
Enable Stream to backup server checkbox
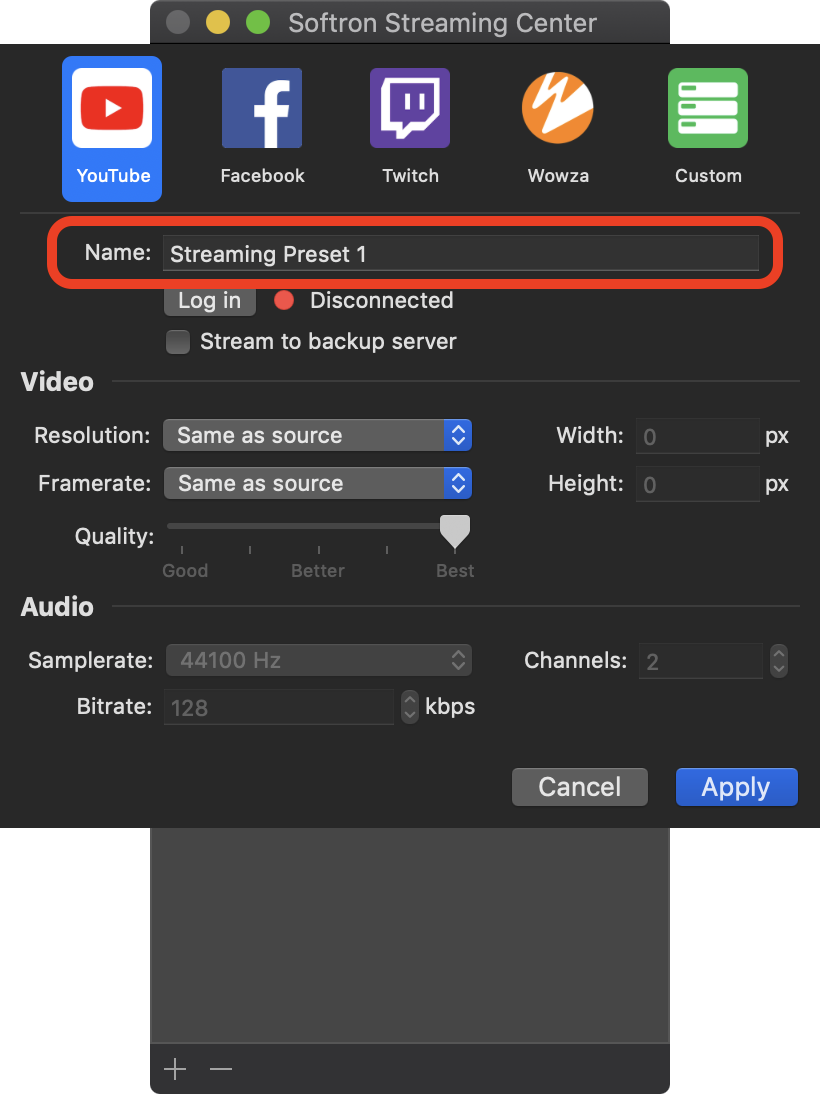(x=178, y=342)
